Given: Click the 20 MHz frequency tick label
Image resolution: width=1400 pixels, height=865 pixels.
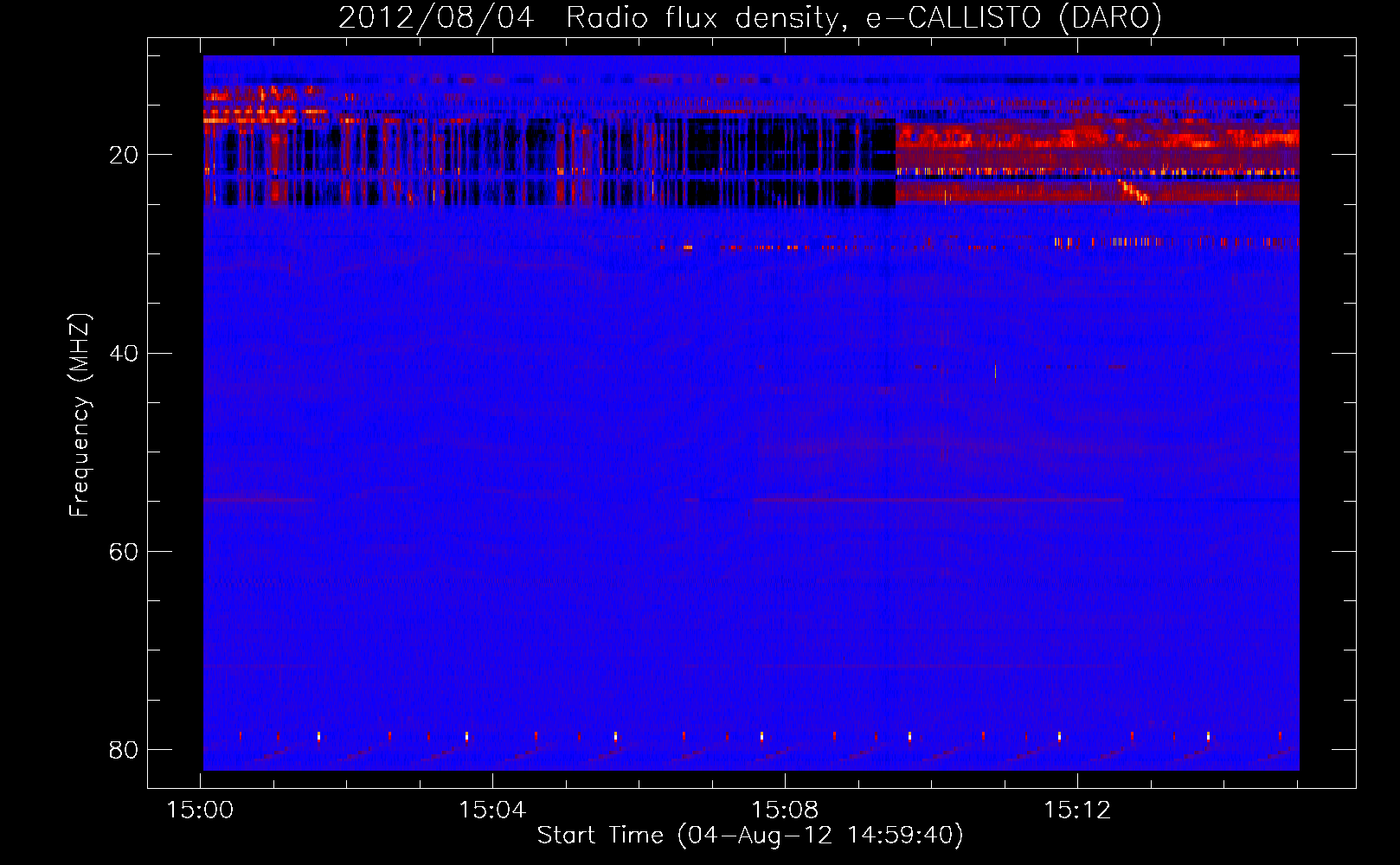Looking at the screenshot, I should point(124,156).
